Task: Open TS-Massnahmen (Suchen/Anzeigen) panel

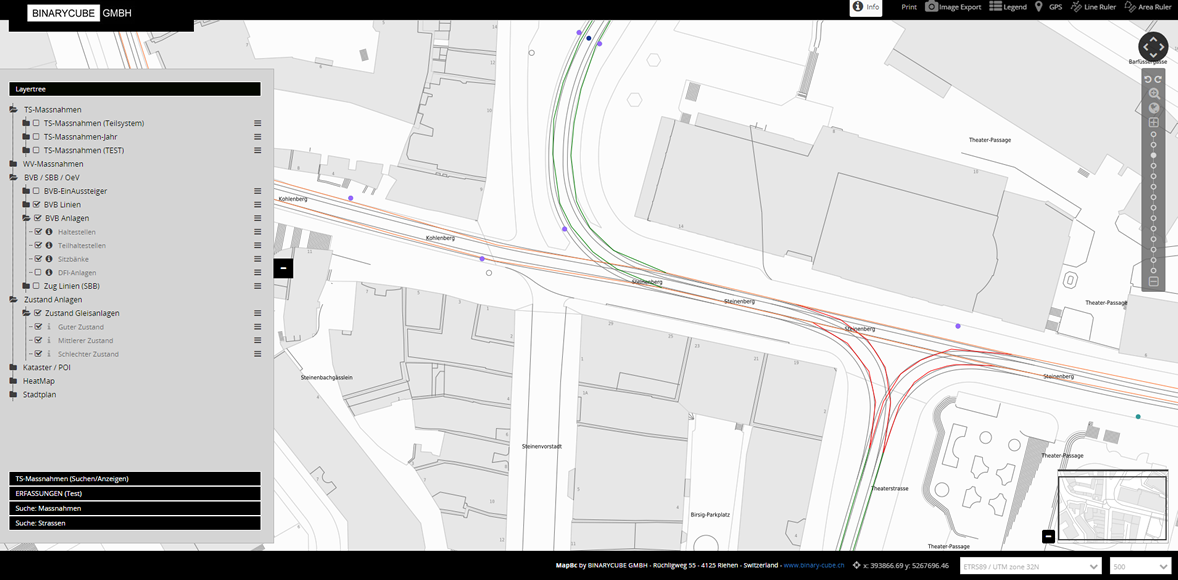Action: [x=135, y=479]
